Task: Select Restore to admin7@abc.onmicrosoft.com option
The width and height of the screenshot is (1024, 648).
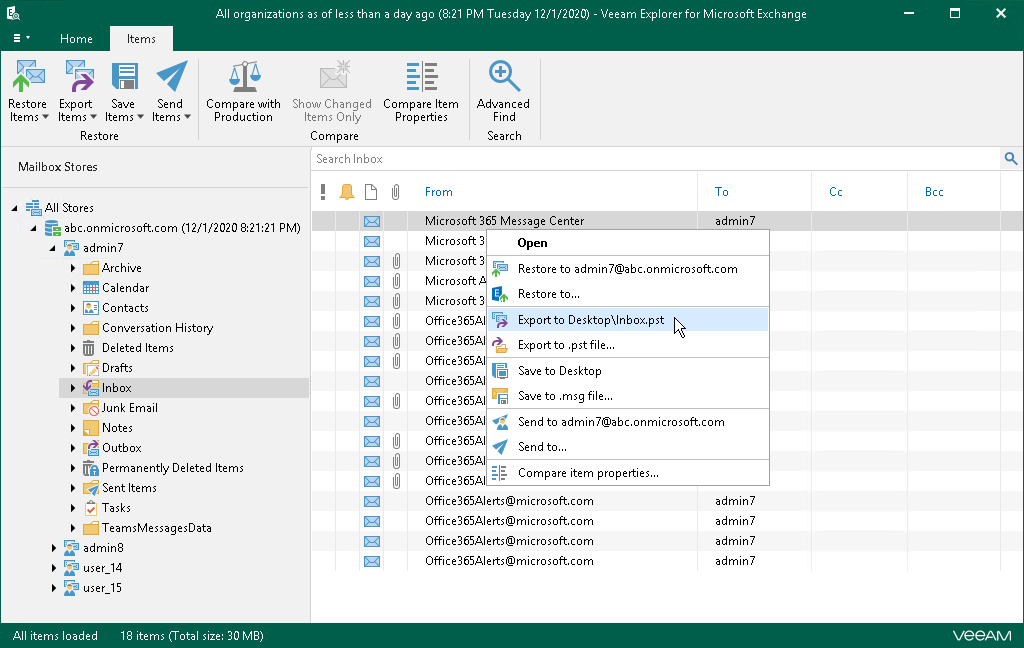Action: click(627, 269)
